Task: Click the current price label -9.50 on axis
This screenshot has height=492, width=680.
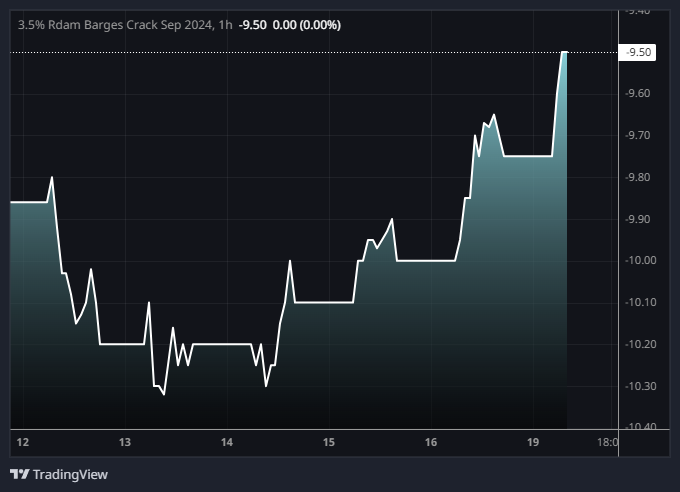Action: (639, 52)
